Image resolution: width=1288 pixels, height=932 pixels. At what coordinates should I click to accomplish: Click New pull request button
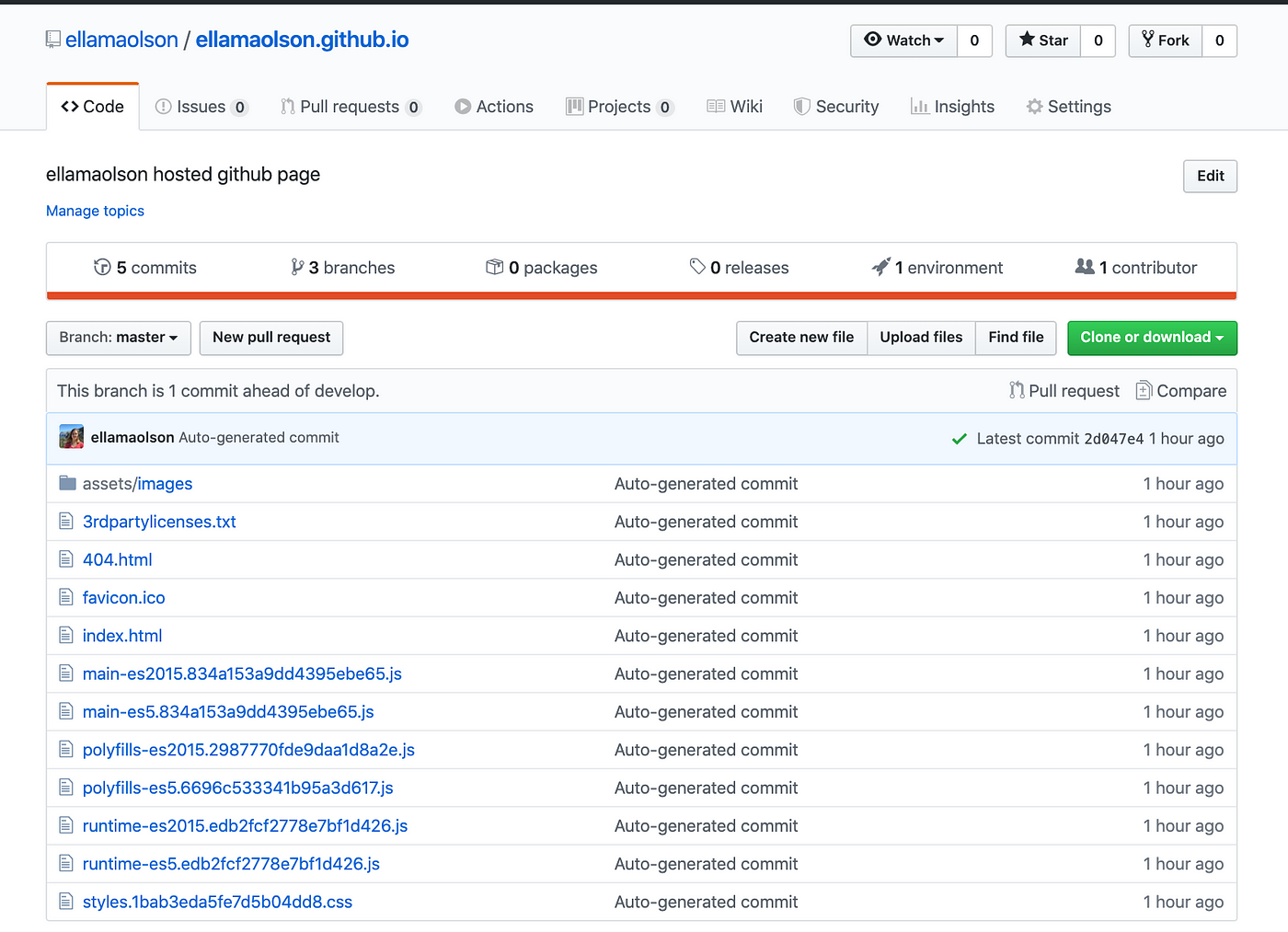tap(271, 338)
